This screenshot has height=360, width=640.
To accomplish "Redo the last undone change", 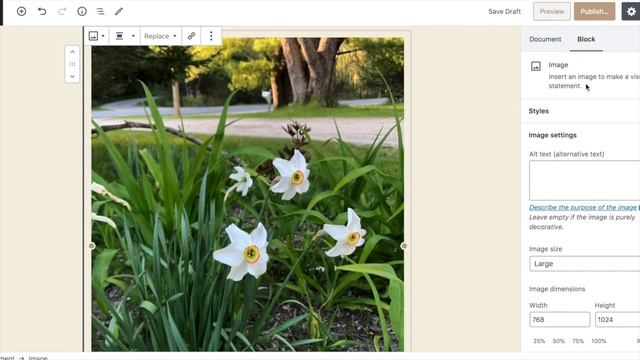I will (x=62, y=11).
